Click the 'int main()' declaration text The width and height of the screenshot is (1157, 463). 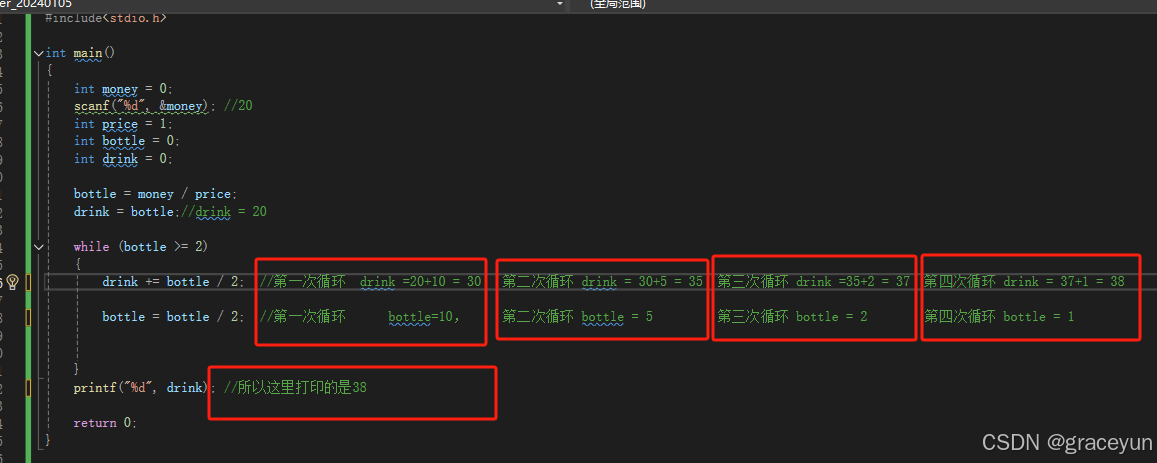80,53
